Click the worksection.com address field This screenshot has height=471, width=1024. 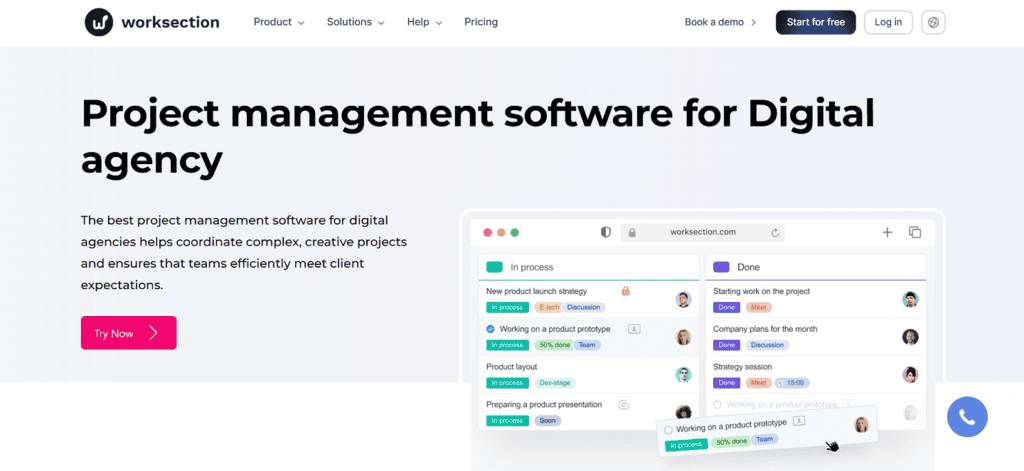[x=703, y=232]
